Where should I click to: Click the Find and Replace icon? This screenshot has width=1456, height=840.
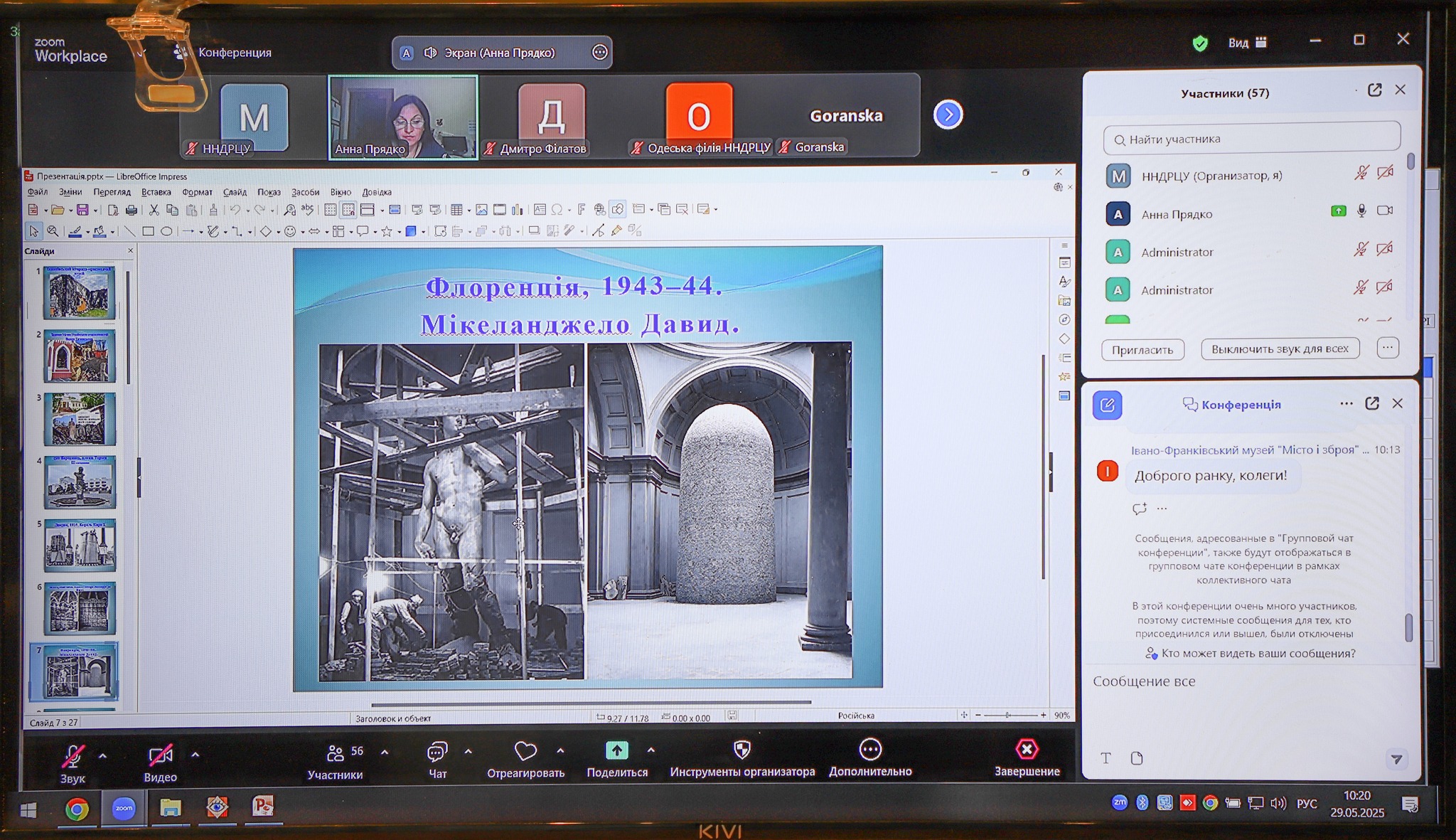(x=289, y=209)
